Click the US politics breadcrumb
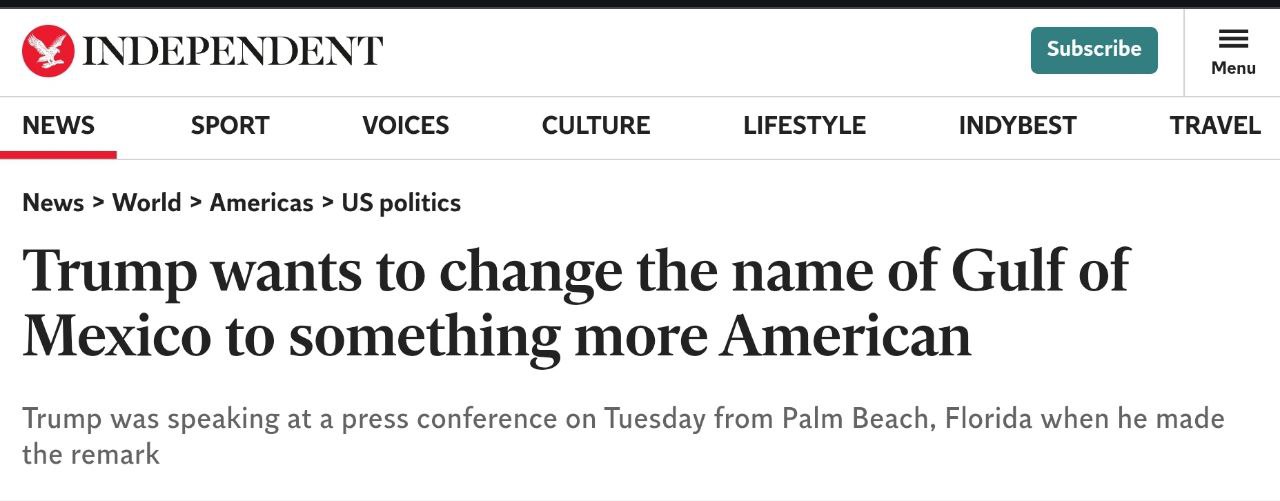Image resolution: width=1280 pixels, height=501 pixels. click(x=401, y=203)
